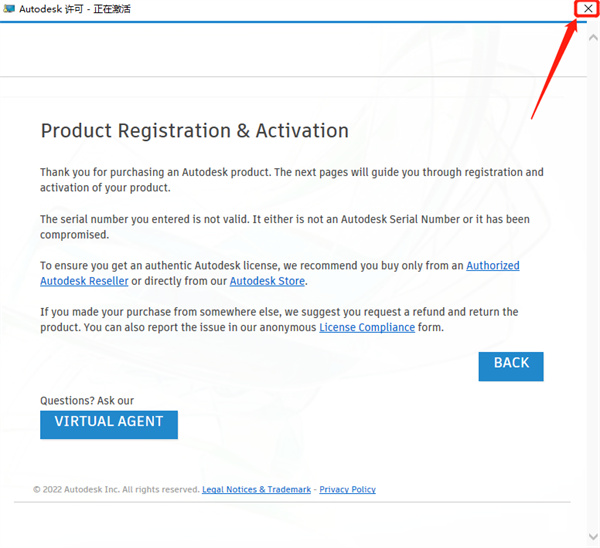
Task: Click the 'Questions? Ask our' label
Action: tap(87, 401)
